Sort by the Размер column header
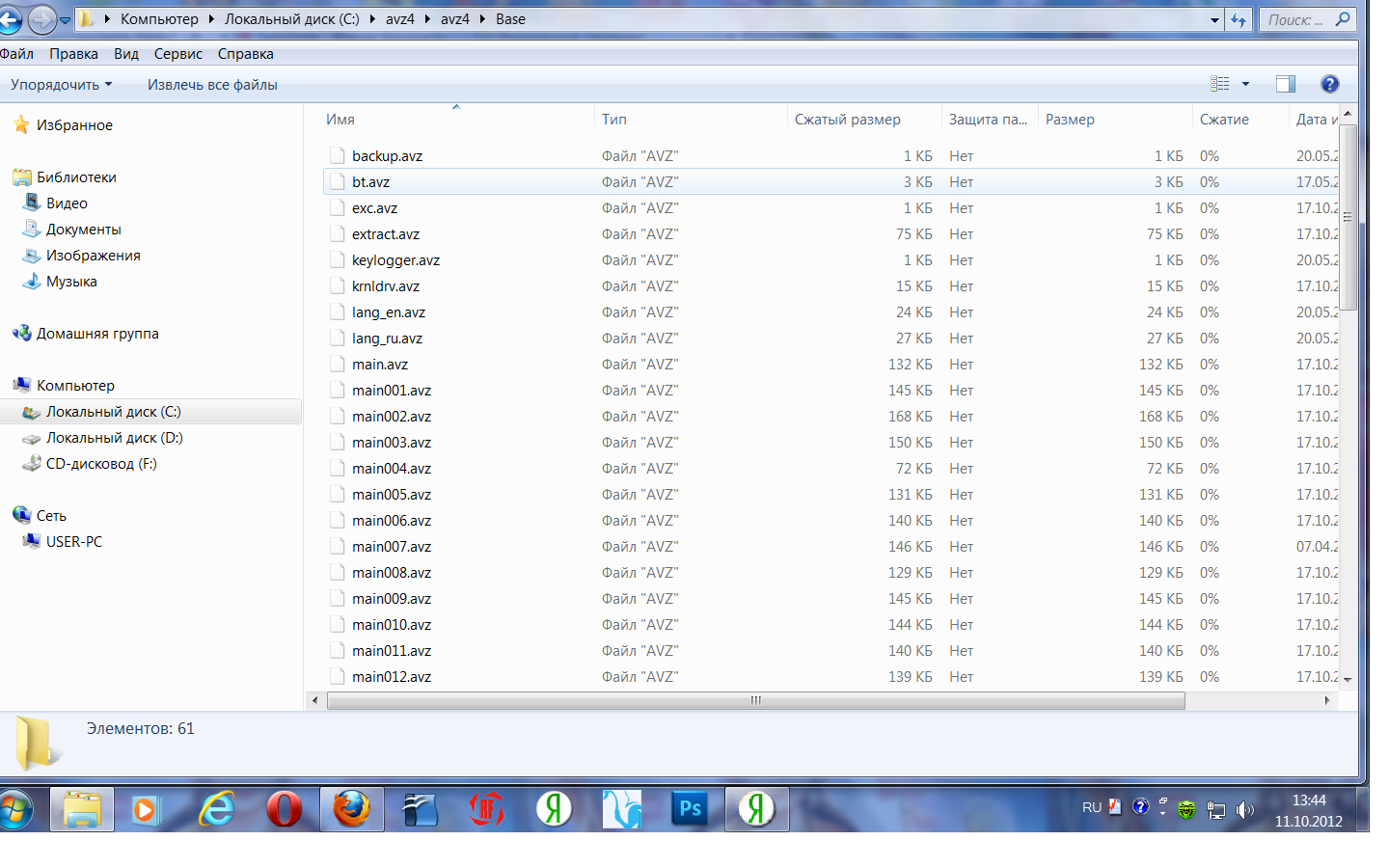This screenshot has width=1389, height=868. (x=1115, y=119)
